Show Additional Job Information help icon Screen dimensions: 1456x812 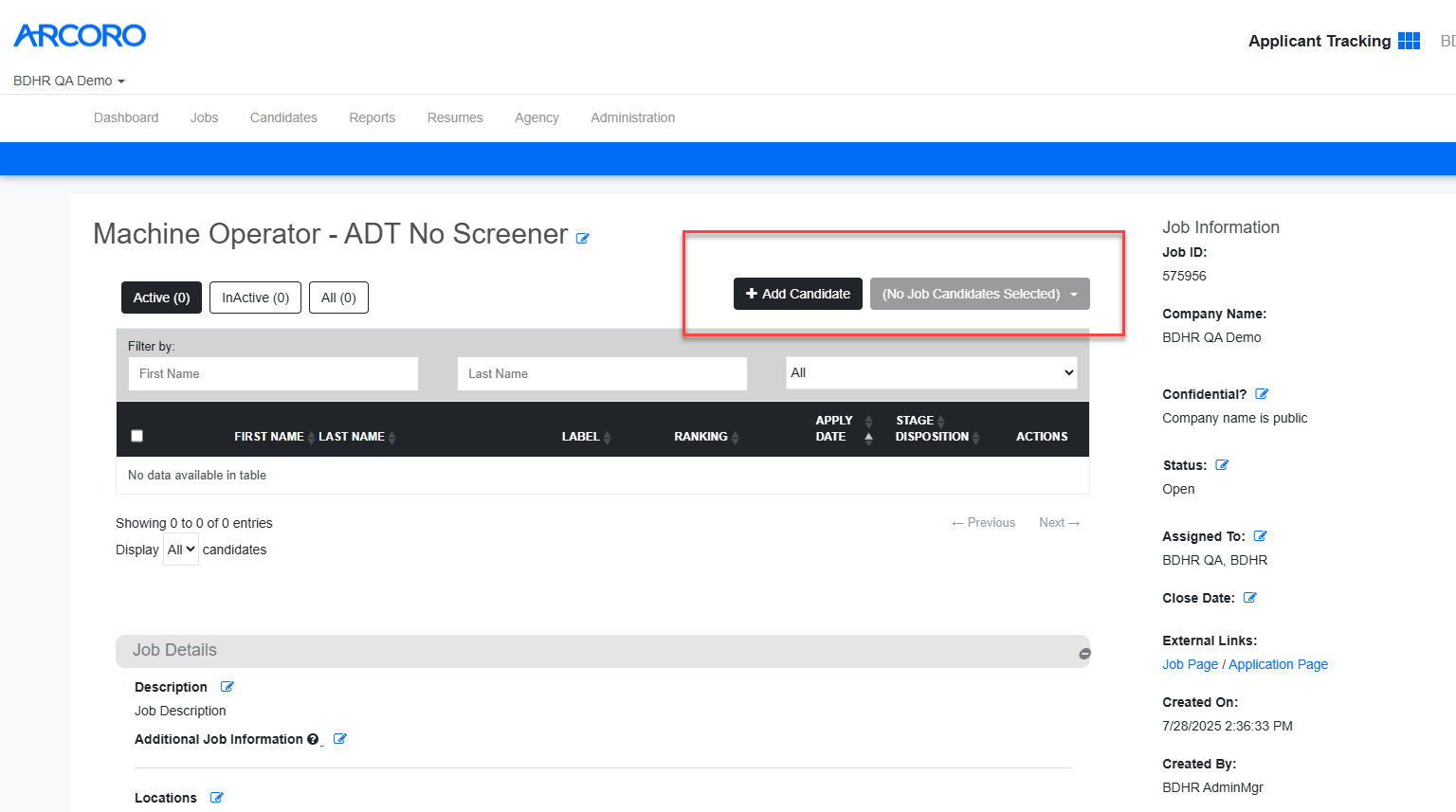click(313, 739)
